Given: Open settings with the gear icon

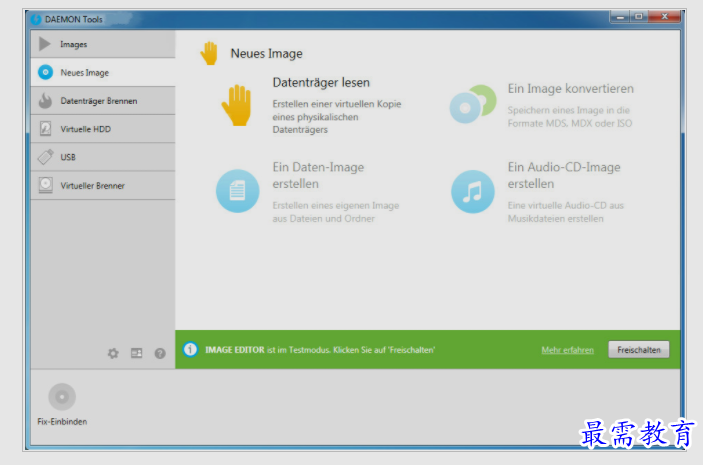Looking at the screenshot, I should (x=113, y=353).
